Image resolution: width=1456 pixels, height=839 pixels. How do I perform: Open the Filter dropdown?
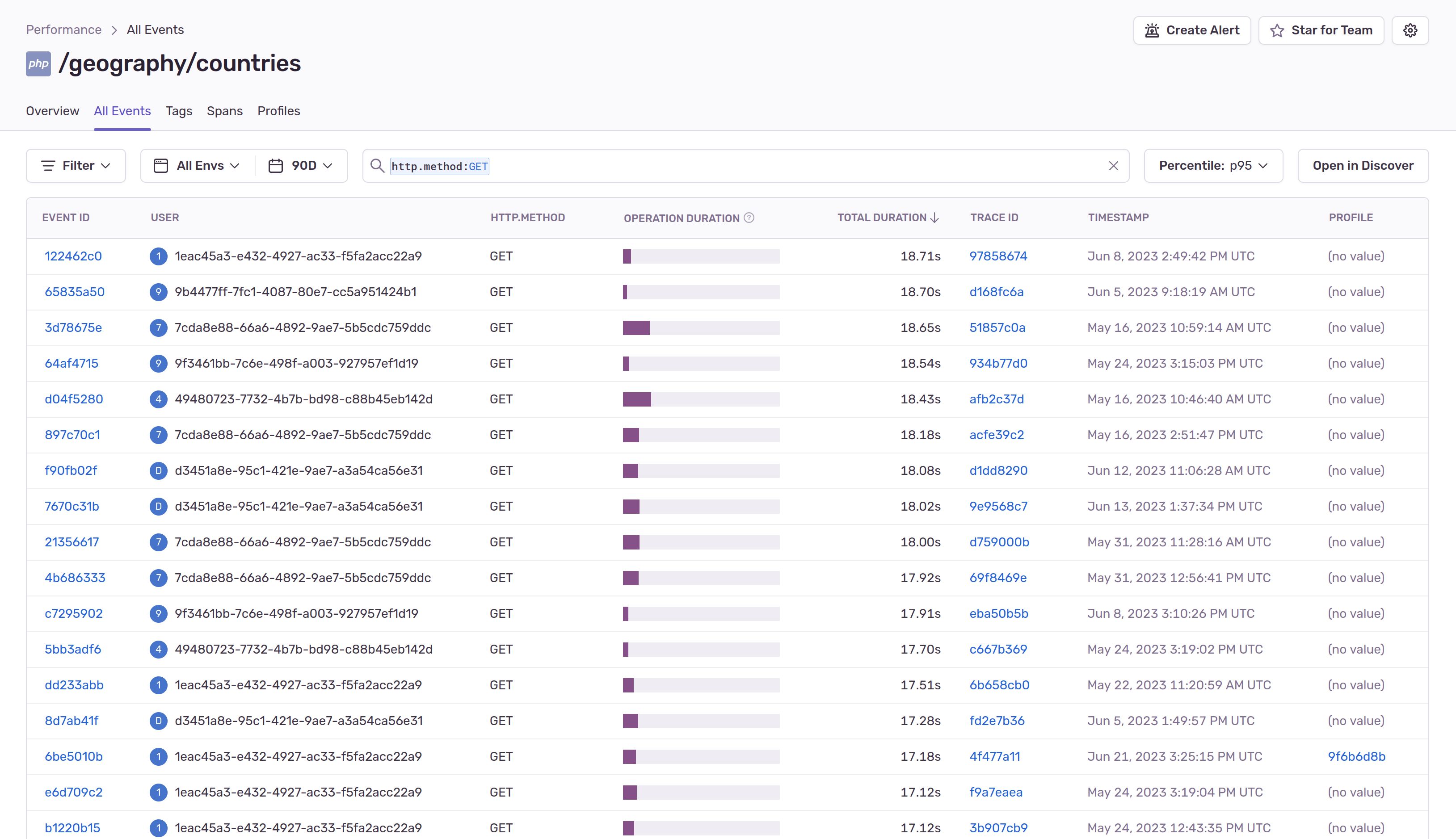76,166
